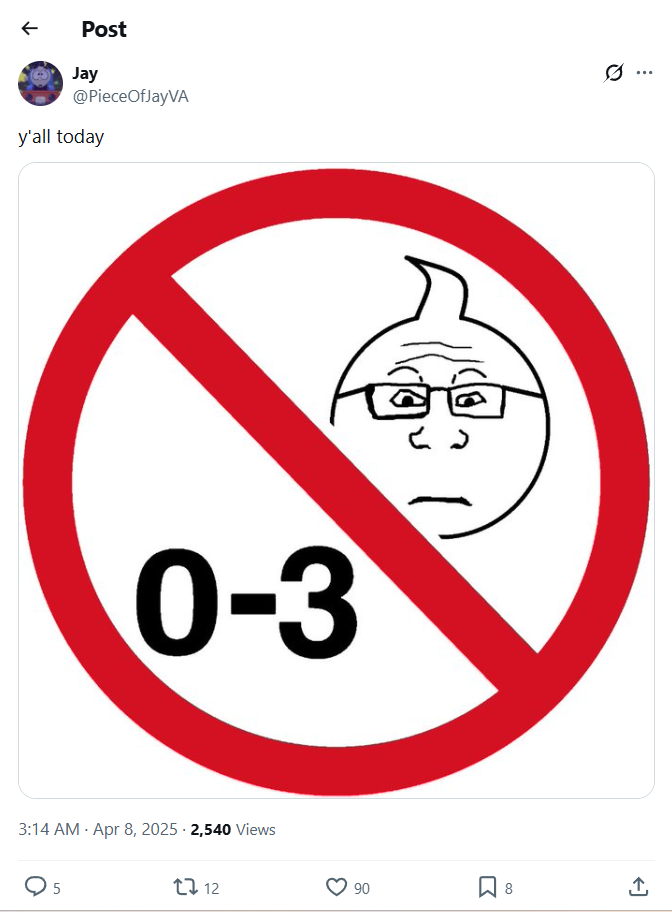The width and height of the screenshot is (672, 912).
Task: Open Jay's profile avatar picture
Action: 40,83
